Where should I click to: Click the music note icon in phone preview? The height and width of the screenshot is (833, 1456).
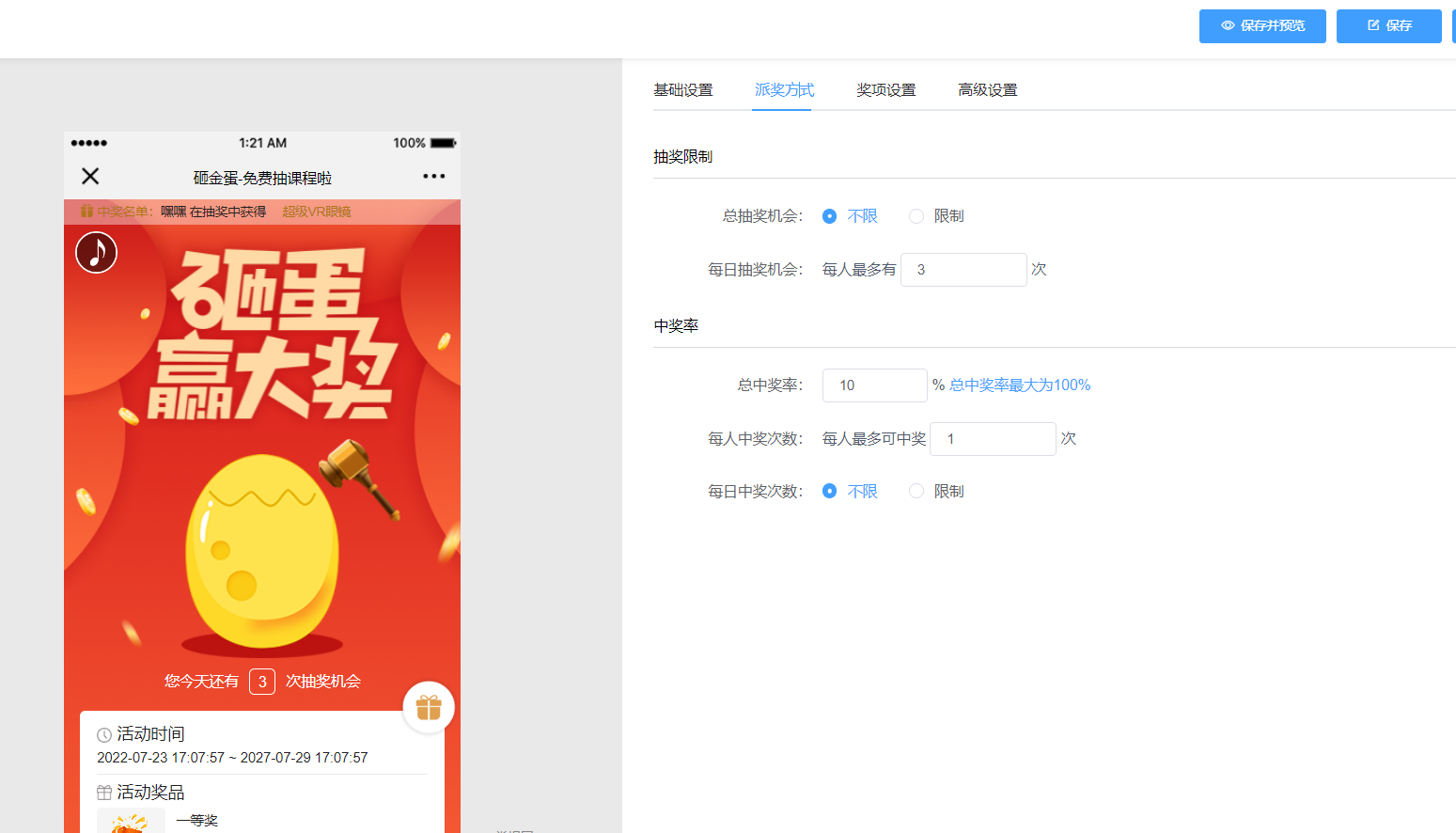point(96,252)
